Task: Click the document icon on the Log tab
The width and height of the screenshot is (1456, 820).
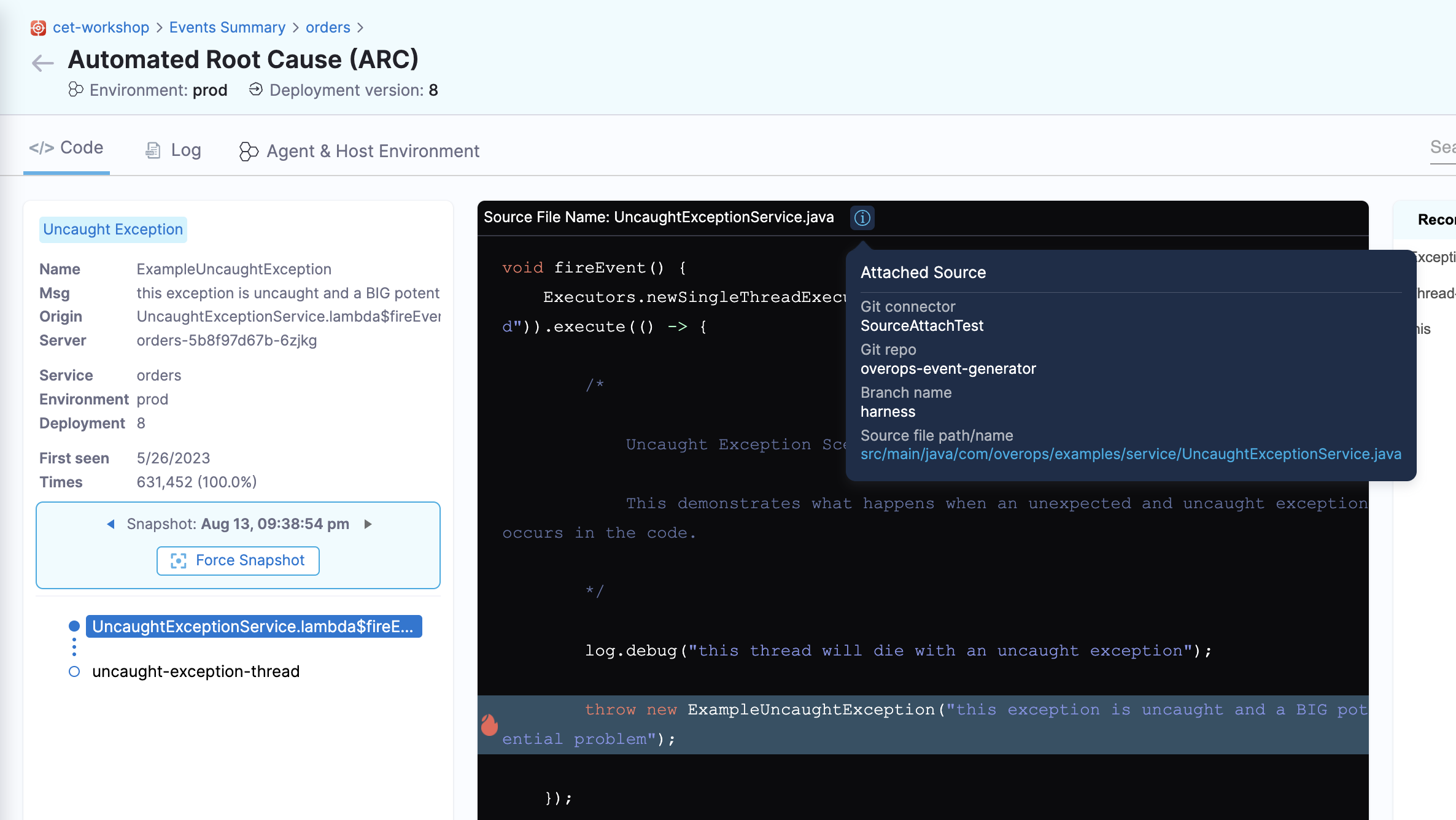Action: [x=152, y=150]
